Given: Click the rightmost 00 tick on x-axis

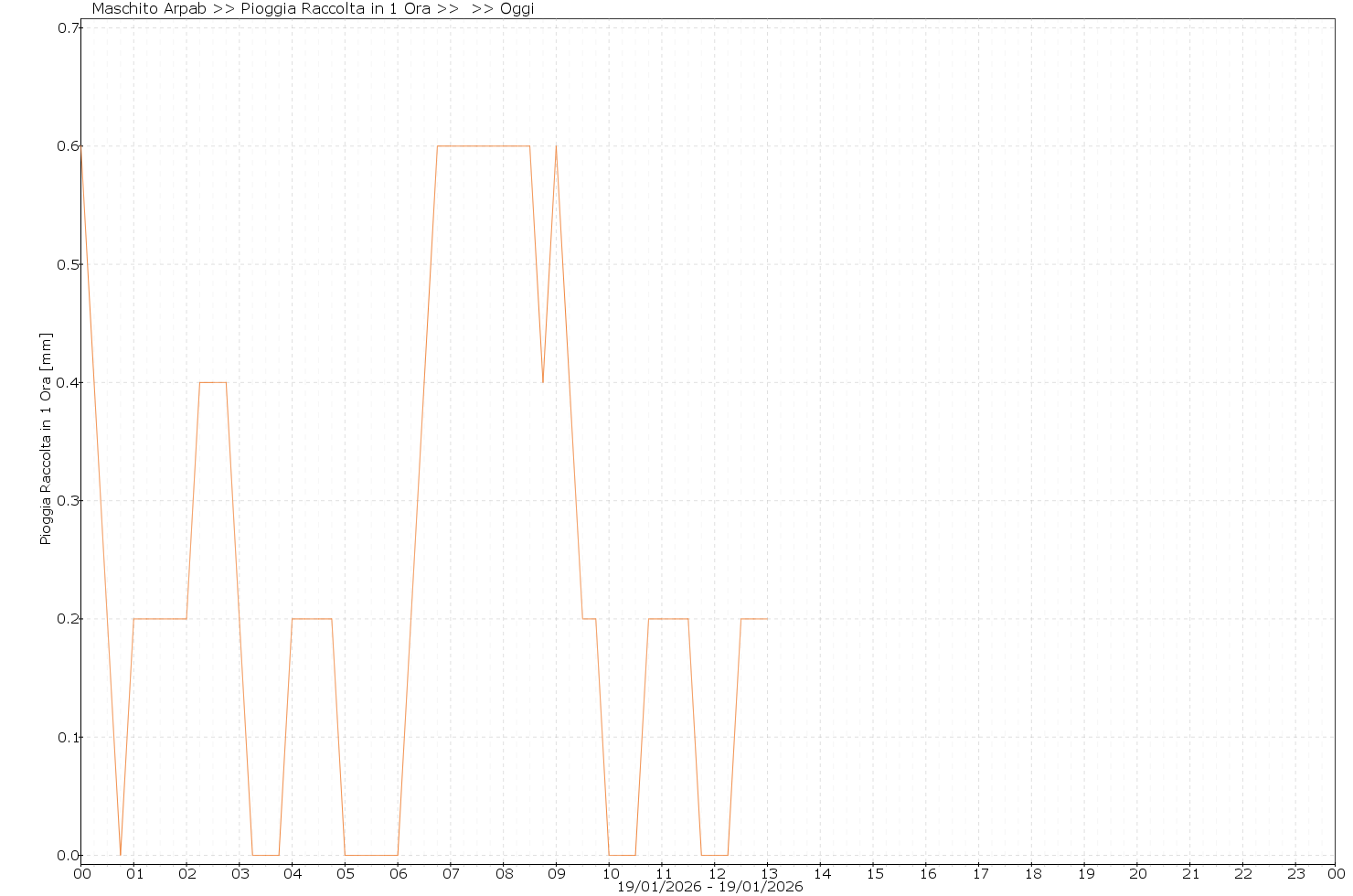Looking at the screenshot, I should pyautogui.click(x=1336, y=874).
